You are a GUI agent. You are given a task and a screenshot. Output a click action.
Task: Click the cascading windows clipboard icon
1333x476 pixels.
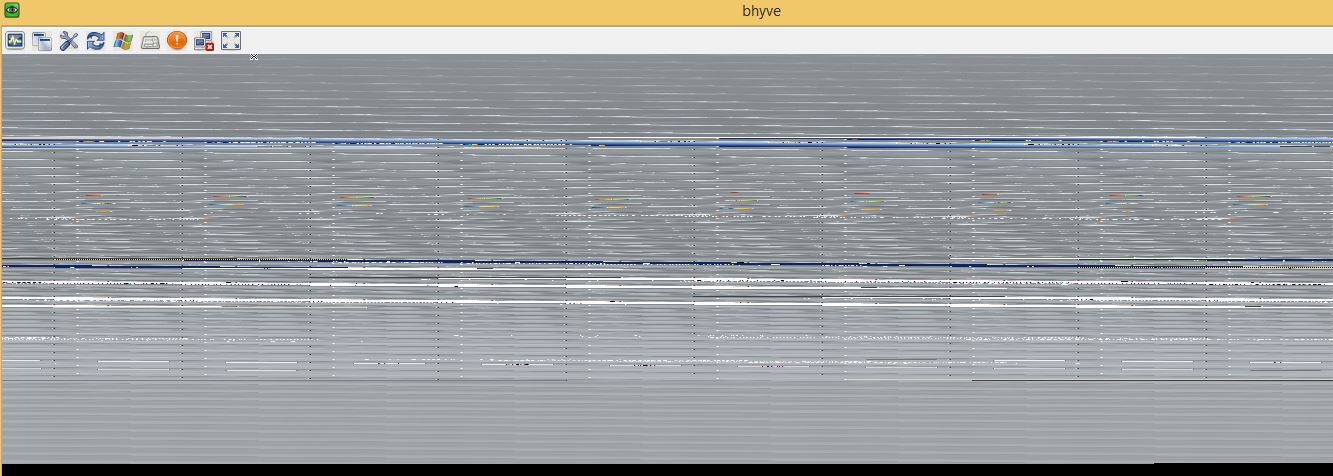coord(42,41)
